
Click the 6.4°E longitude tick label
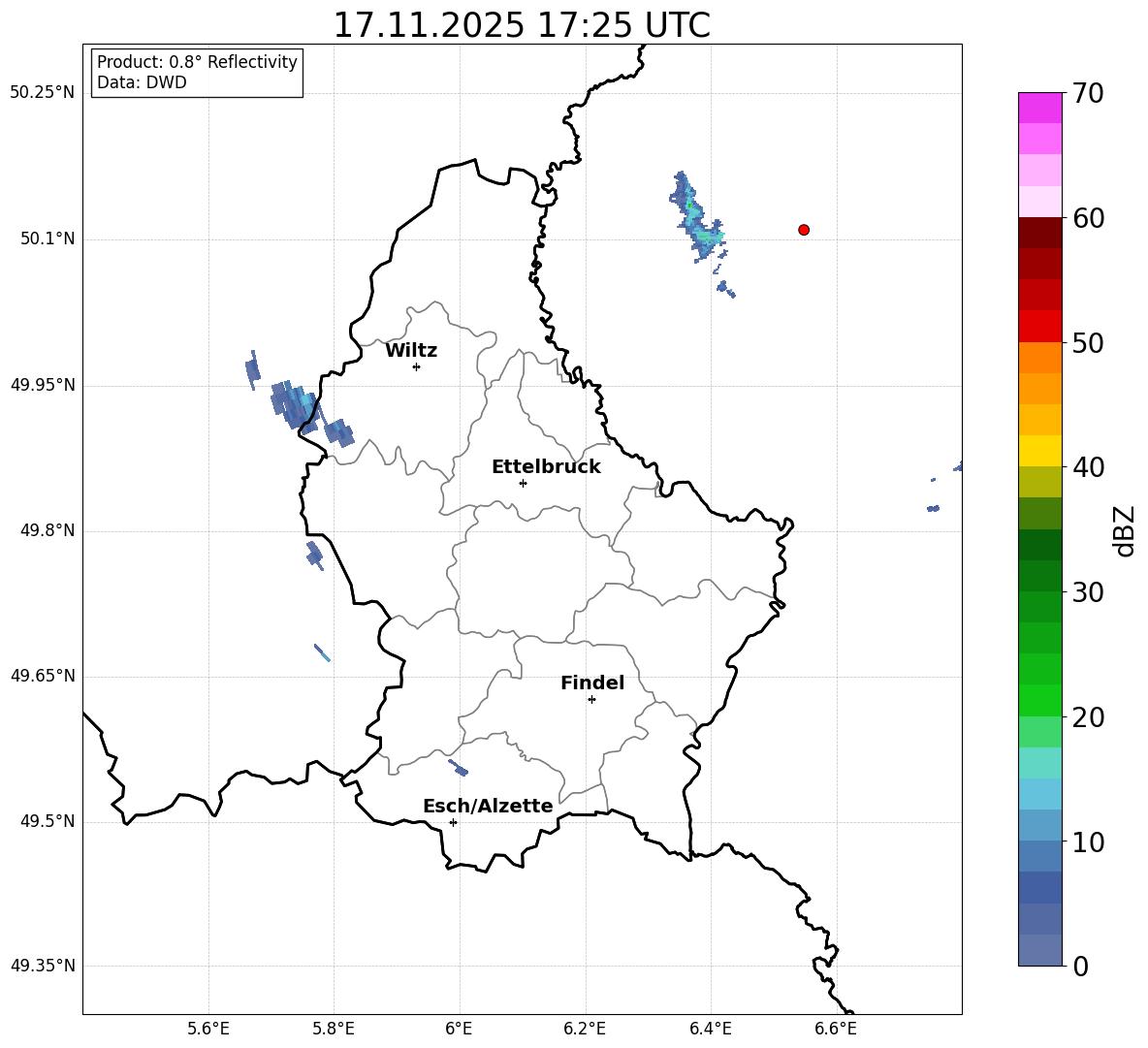coord(710,1029)
